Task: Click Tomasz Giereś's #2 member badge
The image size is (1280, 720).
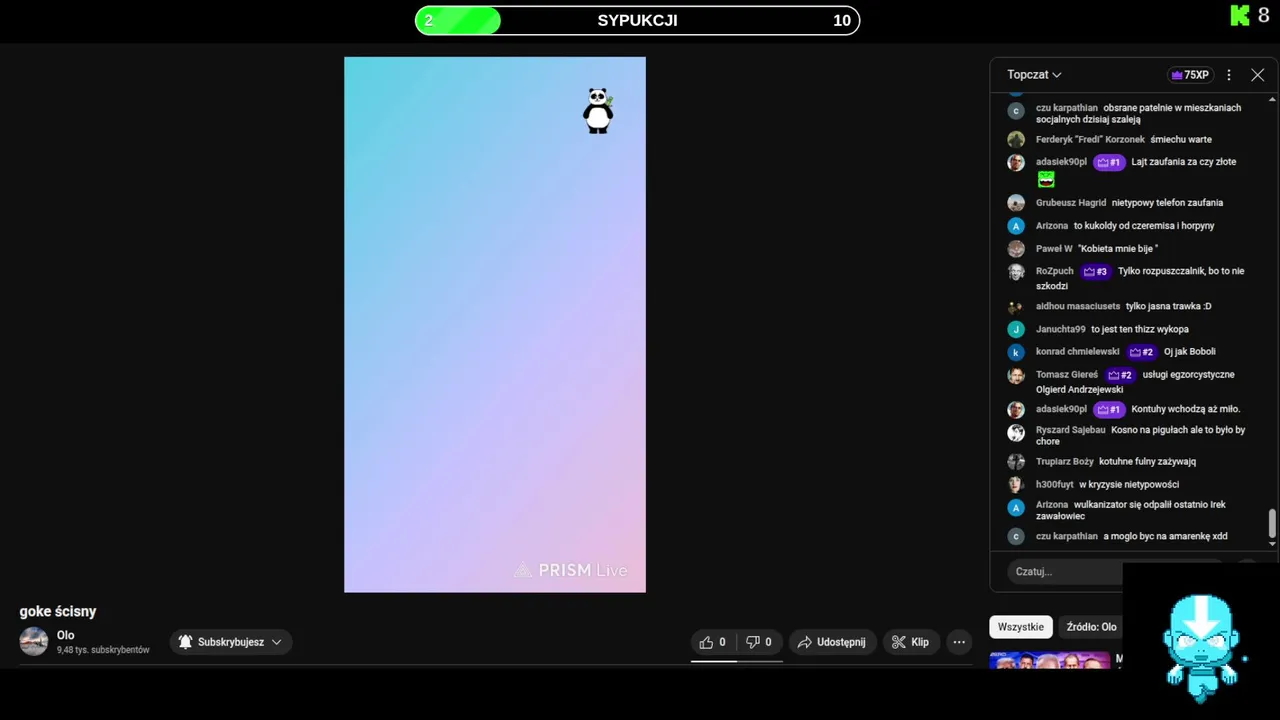Action: coord(1121,375)
